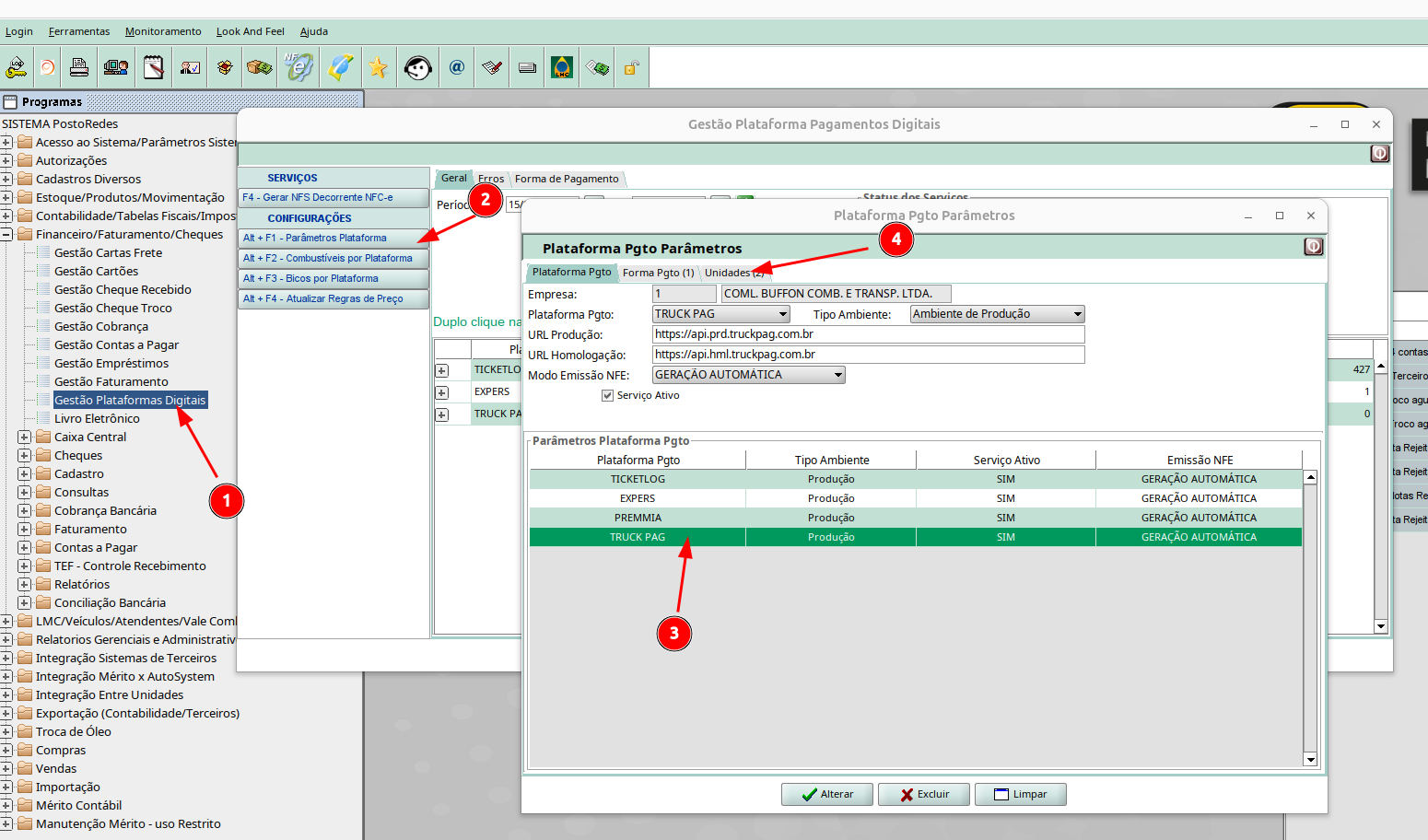1428x840 pixels.
Task: Click the yellow star favorites icon
Action: pyautogui.click(x=378, y=67)
